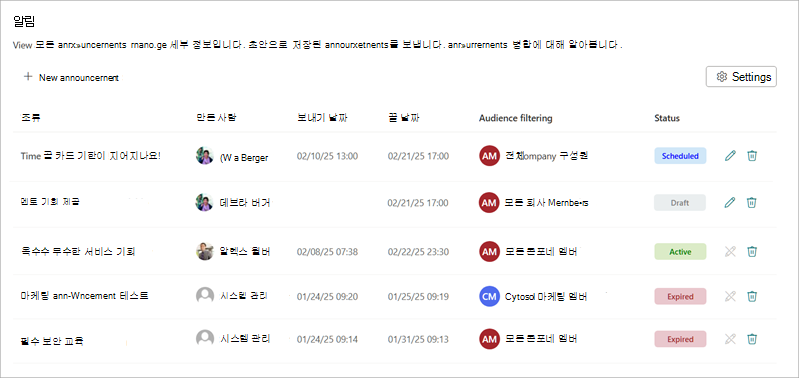Image resolution: width=800 pixels, height=378 pixels.
Task: Click the disabled edit icon in Active row
Action: coord(730,251)
